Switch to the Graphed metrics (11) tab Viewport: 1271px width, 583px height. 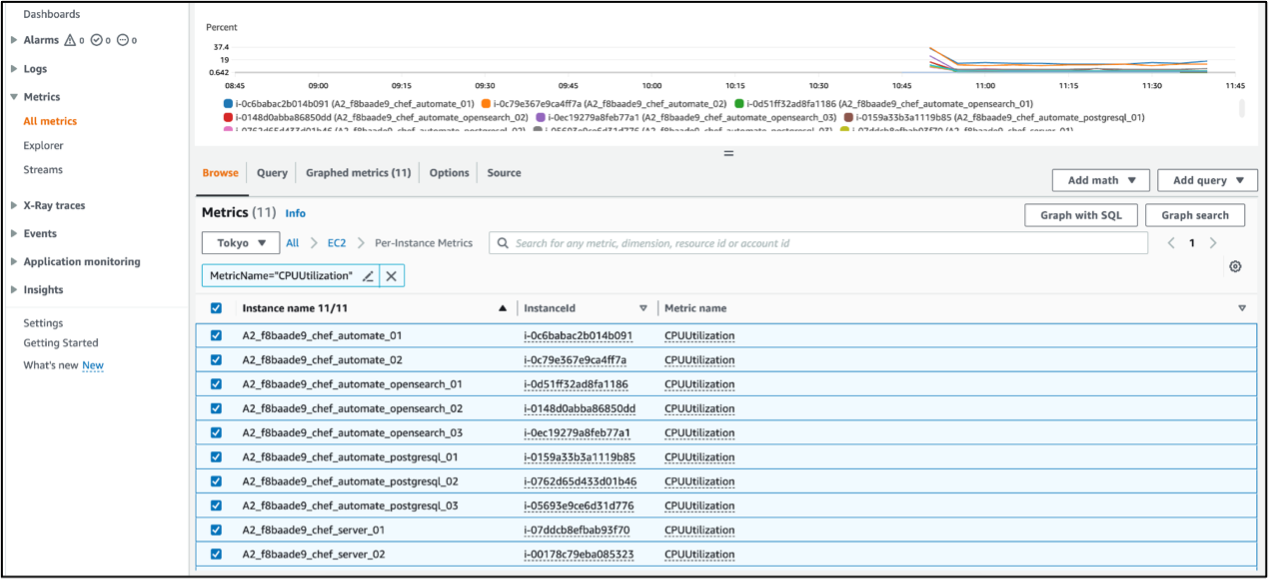[358, 173]
